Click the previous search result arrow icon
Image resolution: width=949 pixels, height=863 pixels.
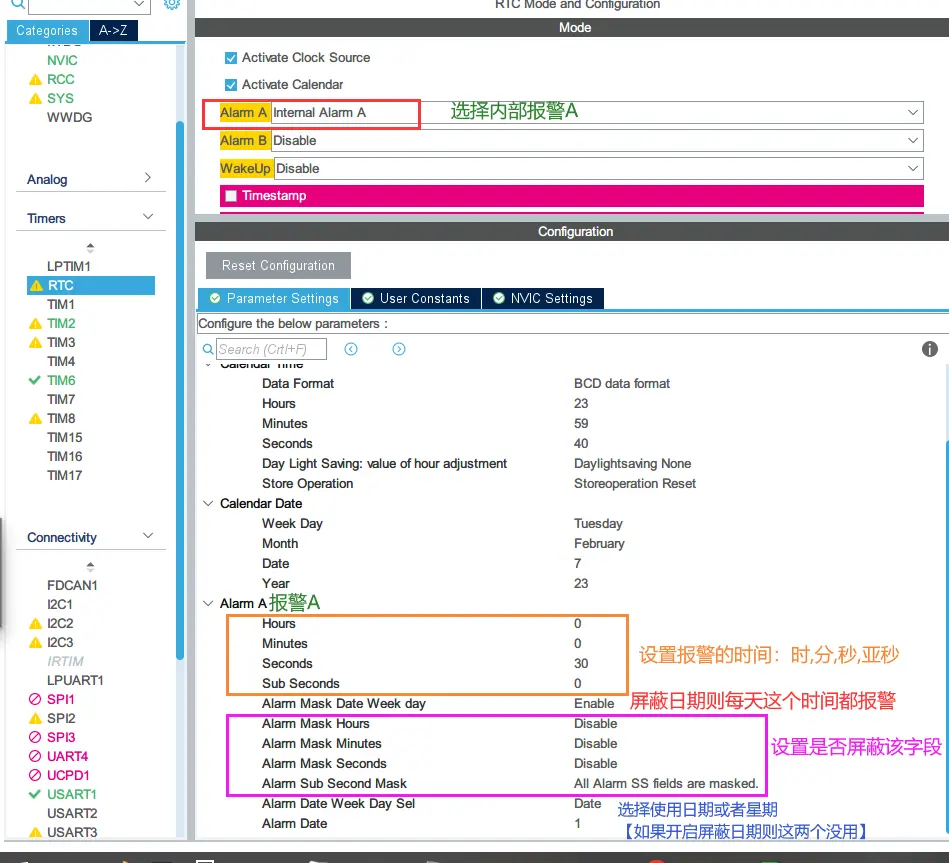click(x=351, y=349)
